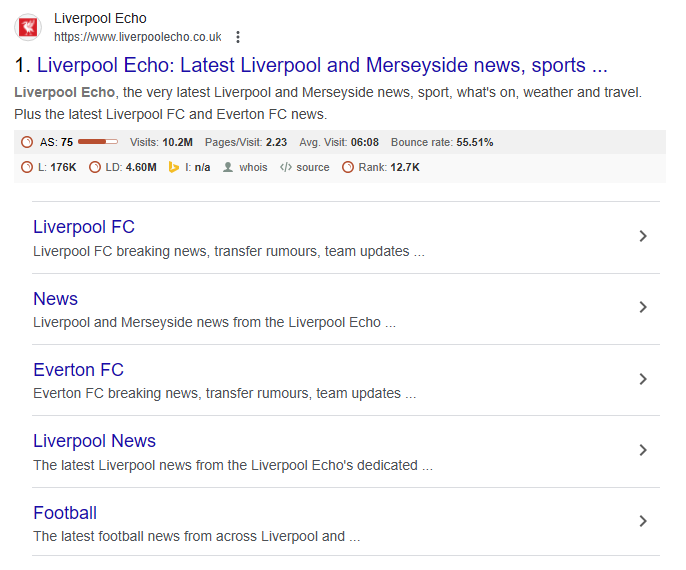Open the main Liverpool Echo result title

tap(322, 65)
